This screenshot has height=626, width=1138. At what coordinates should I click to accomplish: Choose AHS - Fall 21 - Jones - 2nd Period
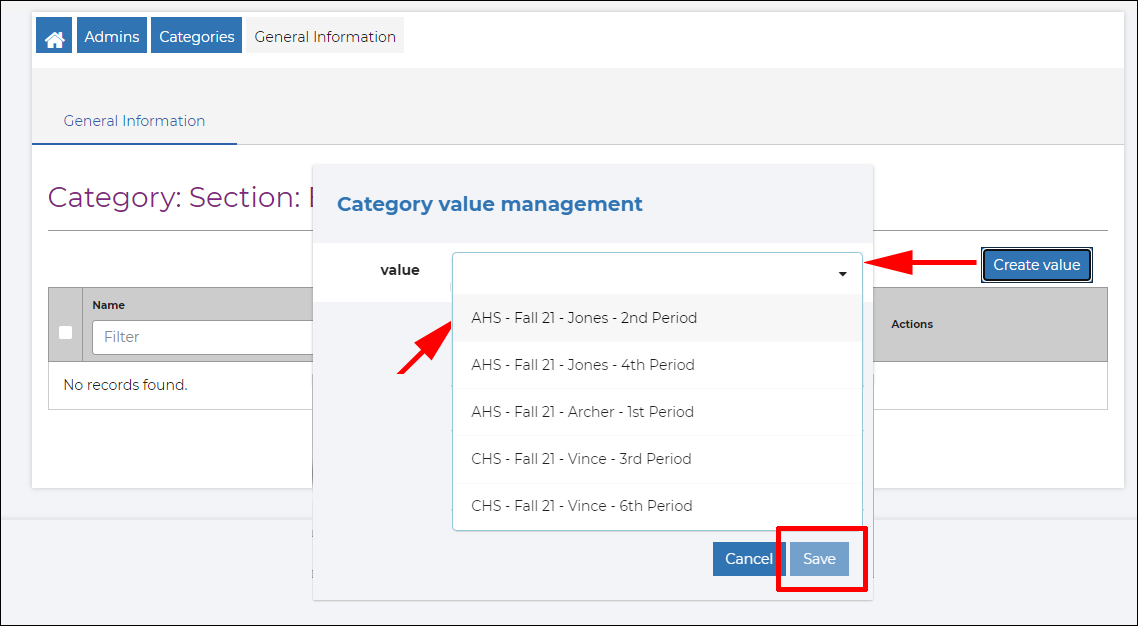point(658,318)
